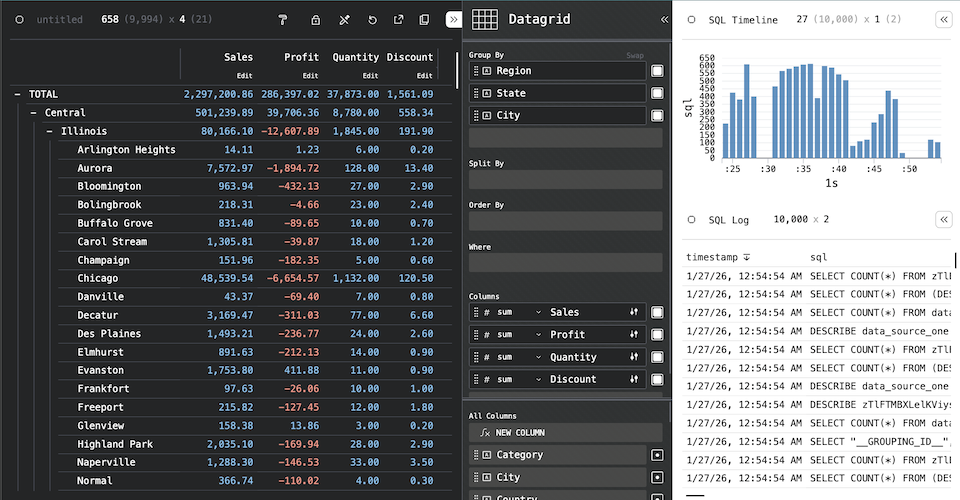Click the free-scroll pin icon in toolbar
The width and height of the screenshot is (960, 500).
(344, 20)
